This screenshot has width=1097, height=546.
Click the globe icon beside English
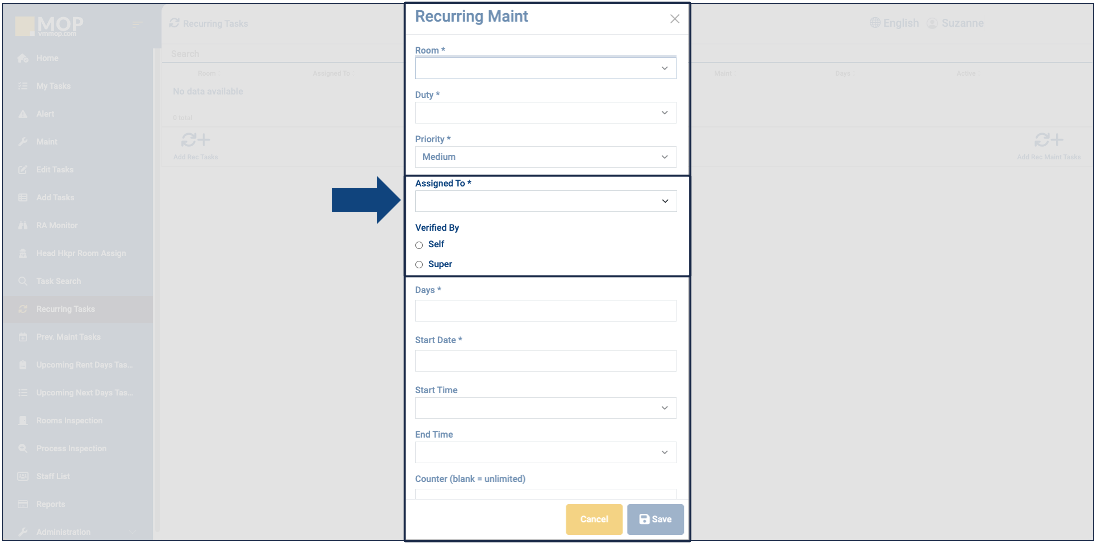pos(875,23)
